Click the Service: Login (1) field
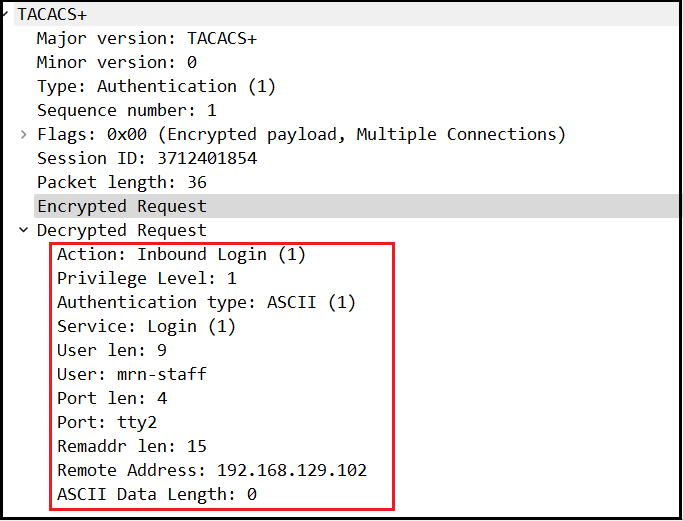The height and width of the screenshot is (521, 683). click(146, 326)
